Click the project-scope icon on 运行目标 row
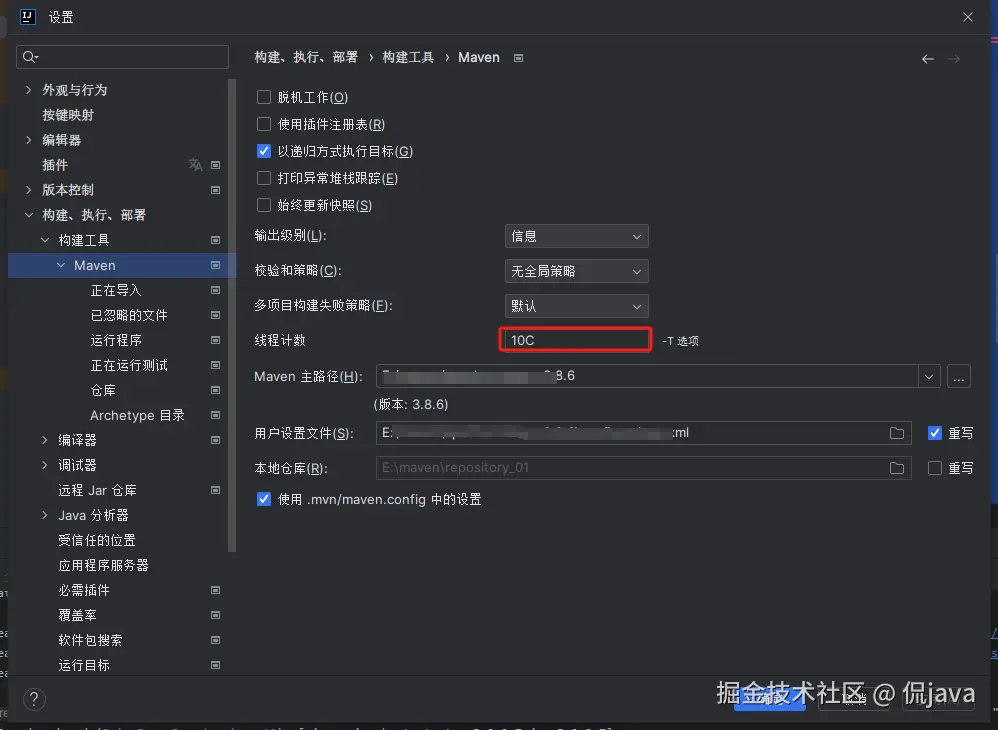The width and height of the screenshot is (998, 730). coord(215,664)
